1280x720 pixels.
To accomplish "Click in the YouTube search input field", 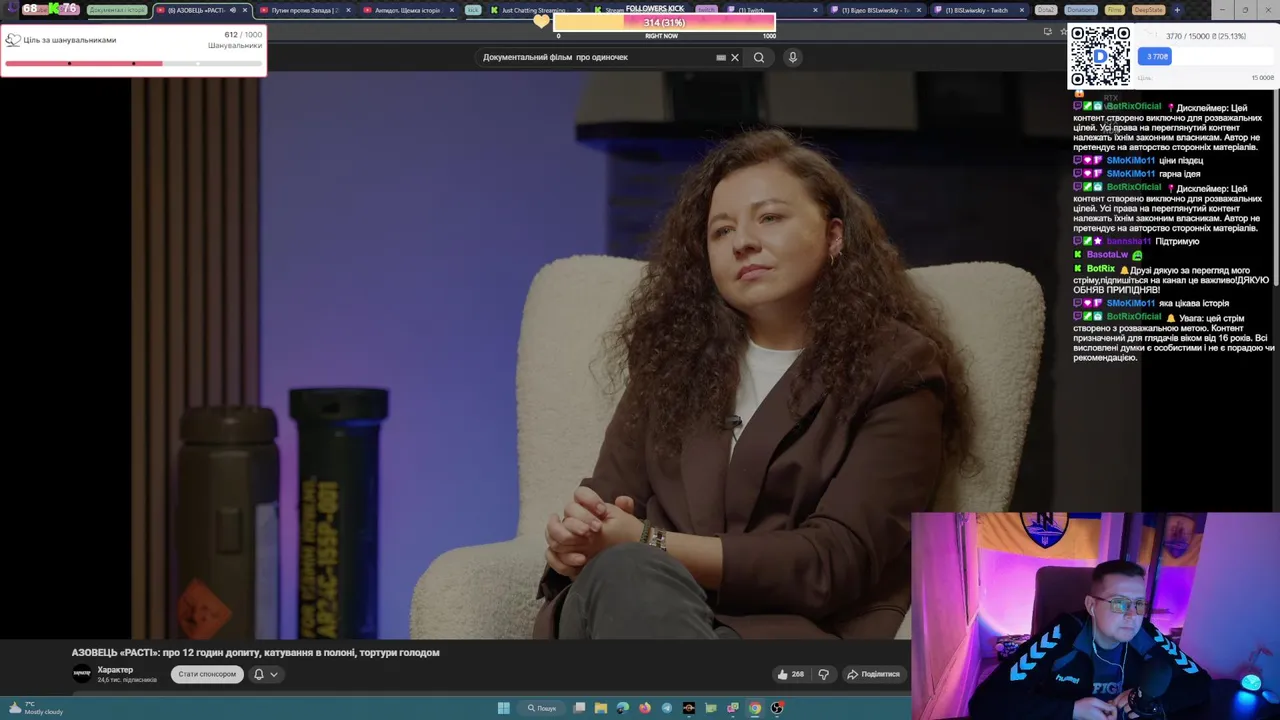I will coord(597,57).
